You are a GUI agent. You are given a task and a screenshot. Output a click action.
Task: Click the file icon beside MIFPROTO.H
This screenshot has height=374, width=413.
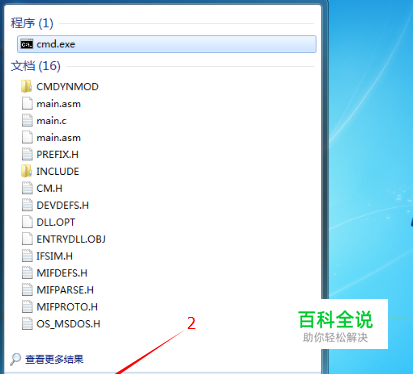(27, 307)
